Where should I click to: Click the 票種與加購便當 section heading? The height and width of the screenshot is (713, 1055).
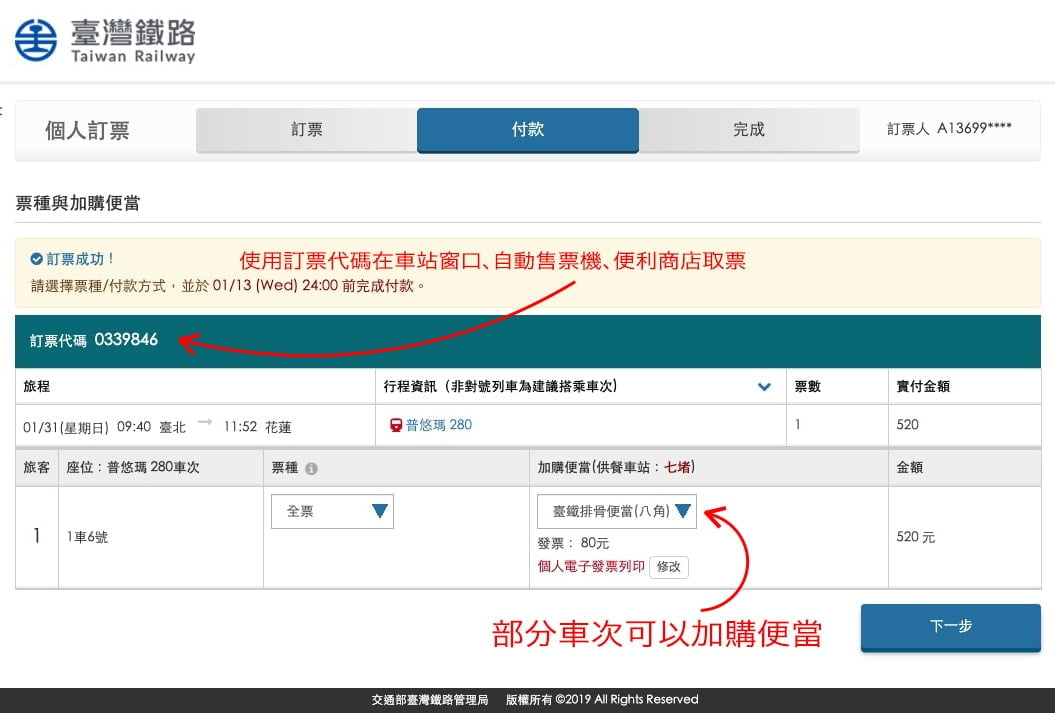tap(77, 202)
